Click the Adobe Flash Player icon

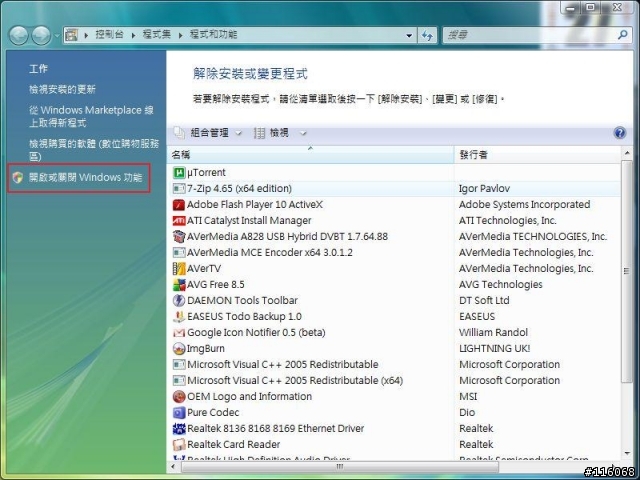click(179, 204)
